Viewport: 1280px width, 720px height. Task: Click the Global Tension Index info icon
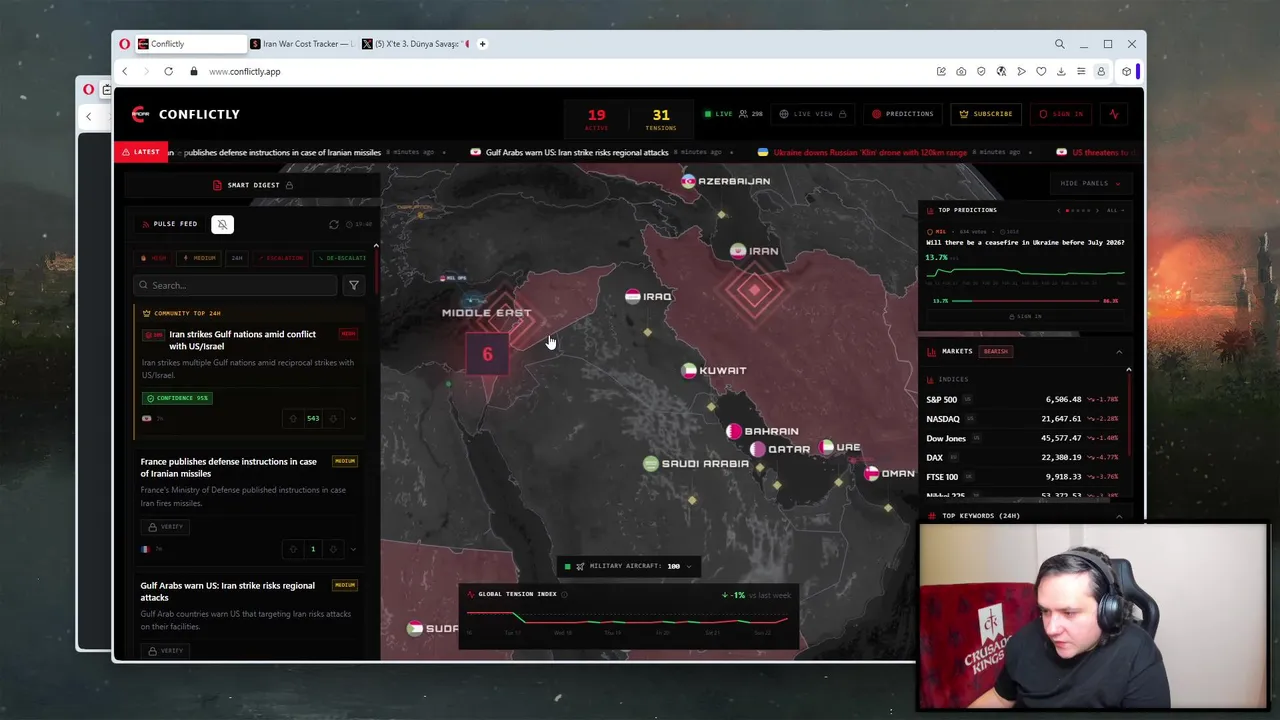tap(564, 595)
